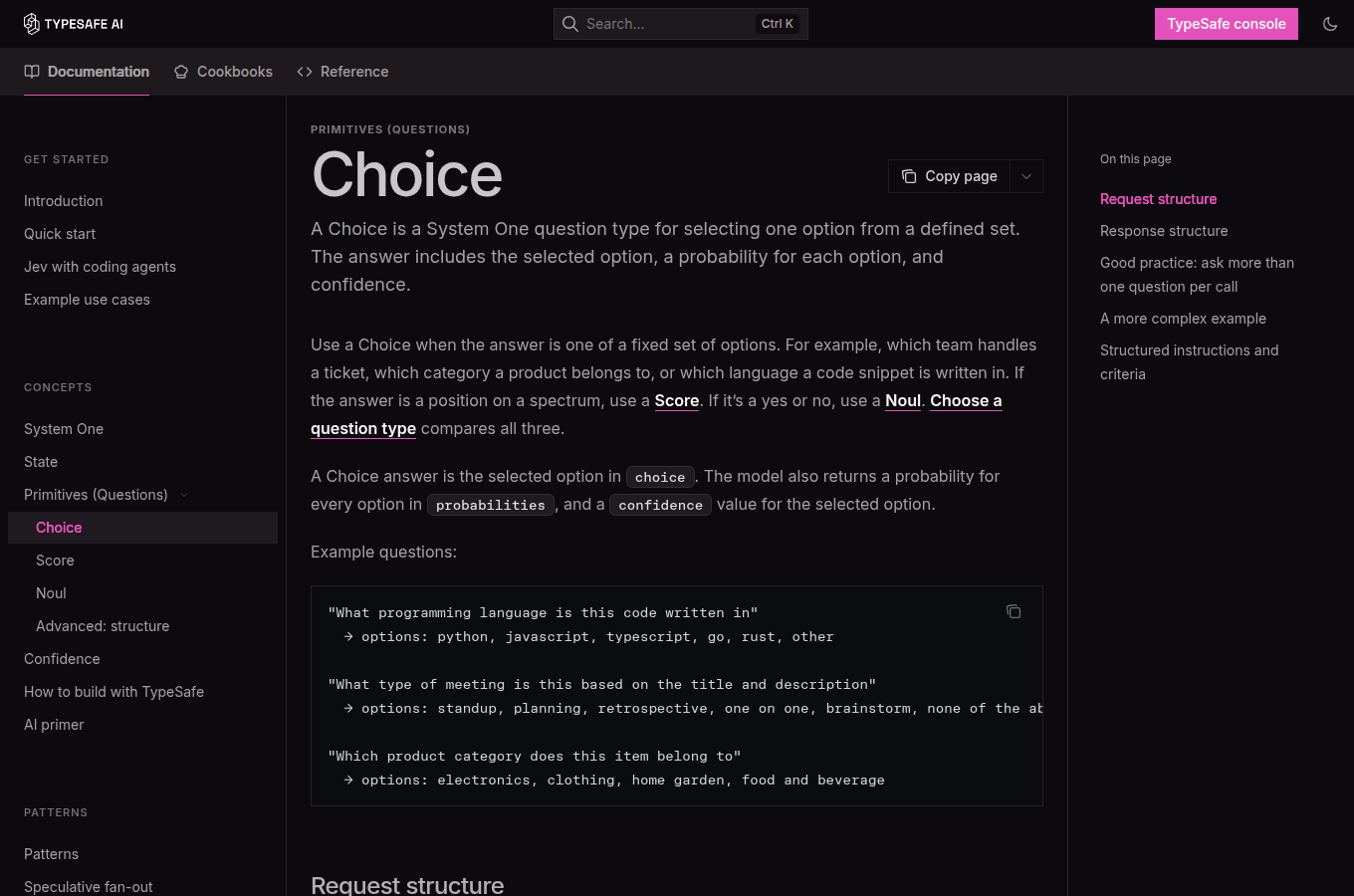The height and width of the screenshot is (896, 1354).
Task: Select Choice in the sidebar
Action: click(x=142, y=528)
